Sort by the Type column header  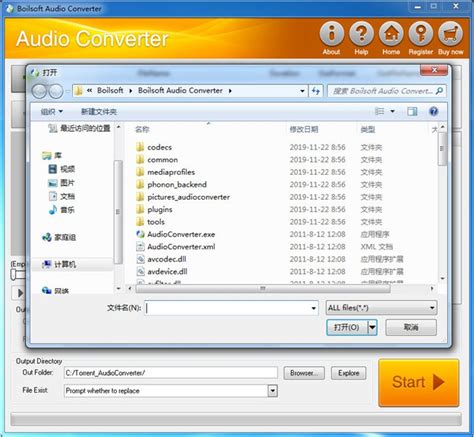pos(368,129)
